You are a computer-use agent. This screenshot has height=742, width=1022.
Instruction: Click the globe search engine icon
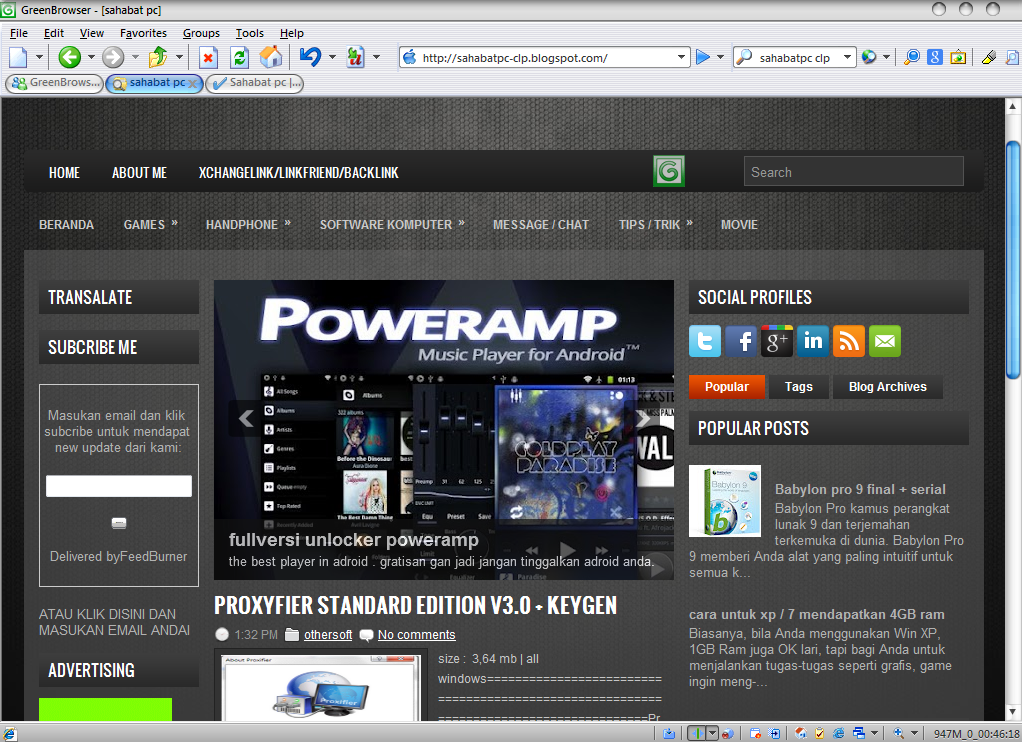coord(869,57)
